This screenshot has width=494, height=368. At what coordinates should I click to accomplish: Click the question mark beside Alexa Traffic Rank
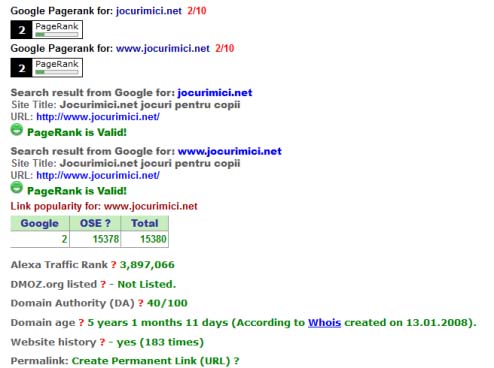click(113, 265)
